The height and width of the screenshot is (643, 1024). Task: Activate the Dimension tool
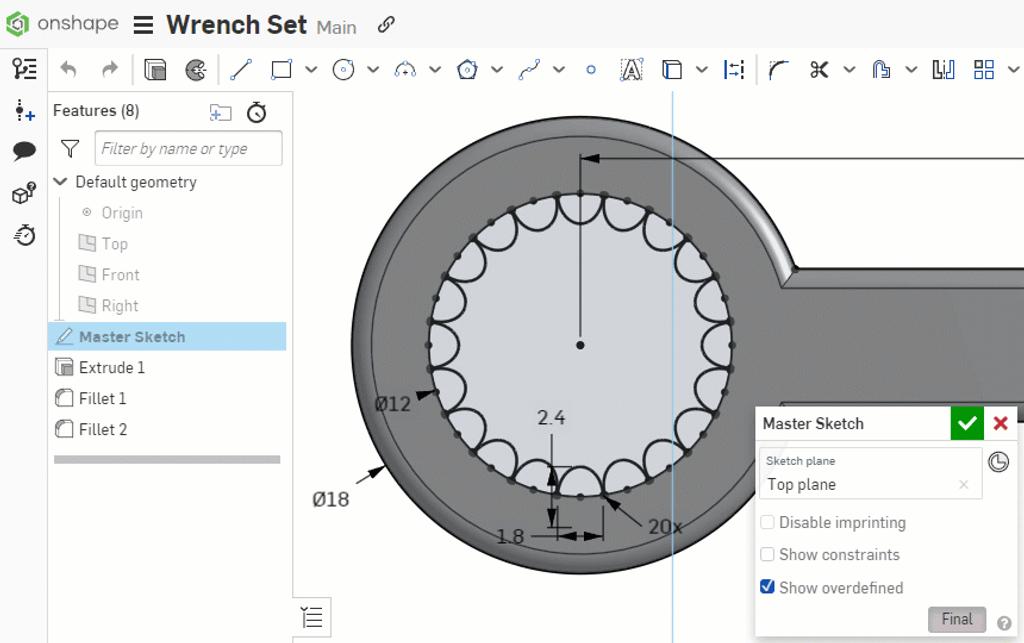coord(735,69)
